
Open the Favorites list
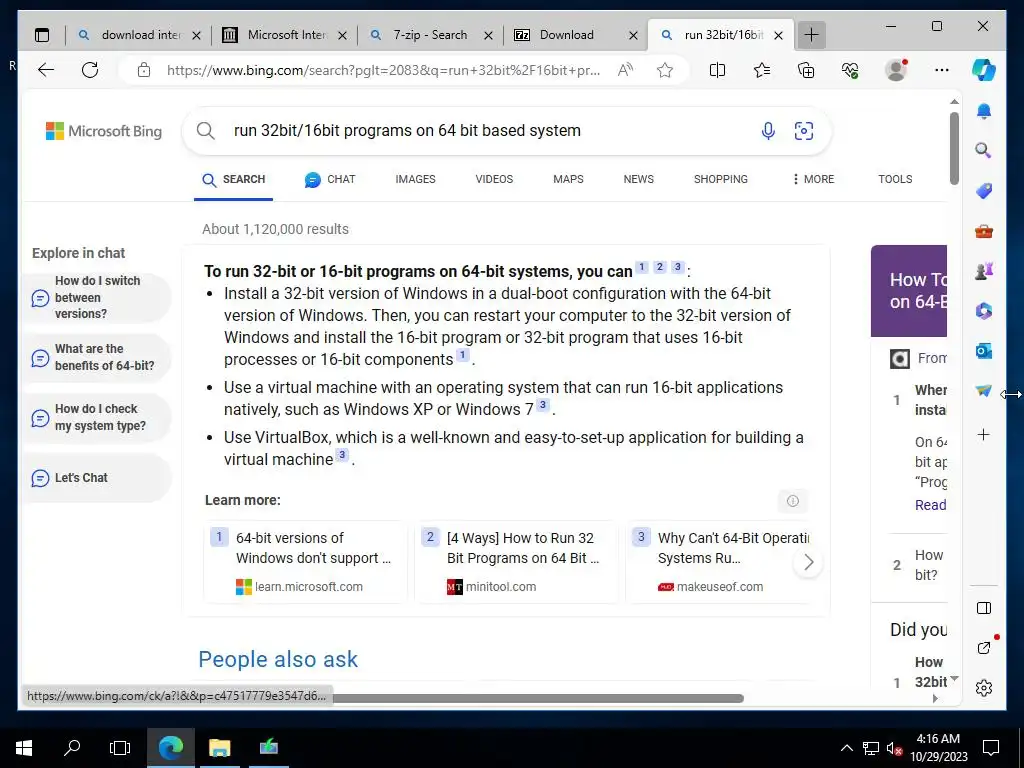[x=761, y=70]
